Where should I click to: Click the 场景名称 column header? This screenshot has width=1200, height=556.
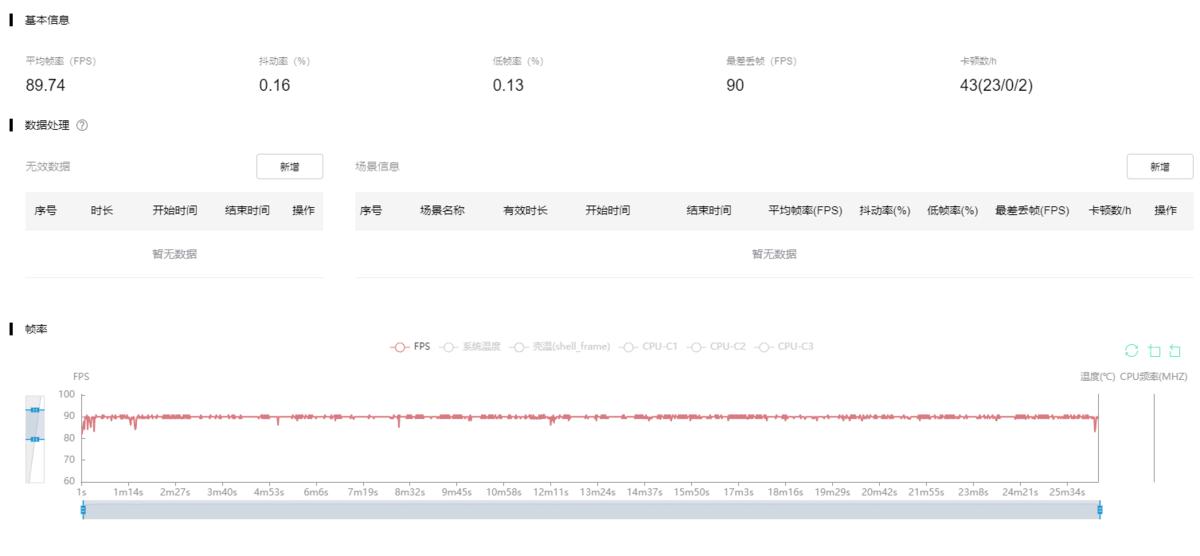point(442,211)
